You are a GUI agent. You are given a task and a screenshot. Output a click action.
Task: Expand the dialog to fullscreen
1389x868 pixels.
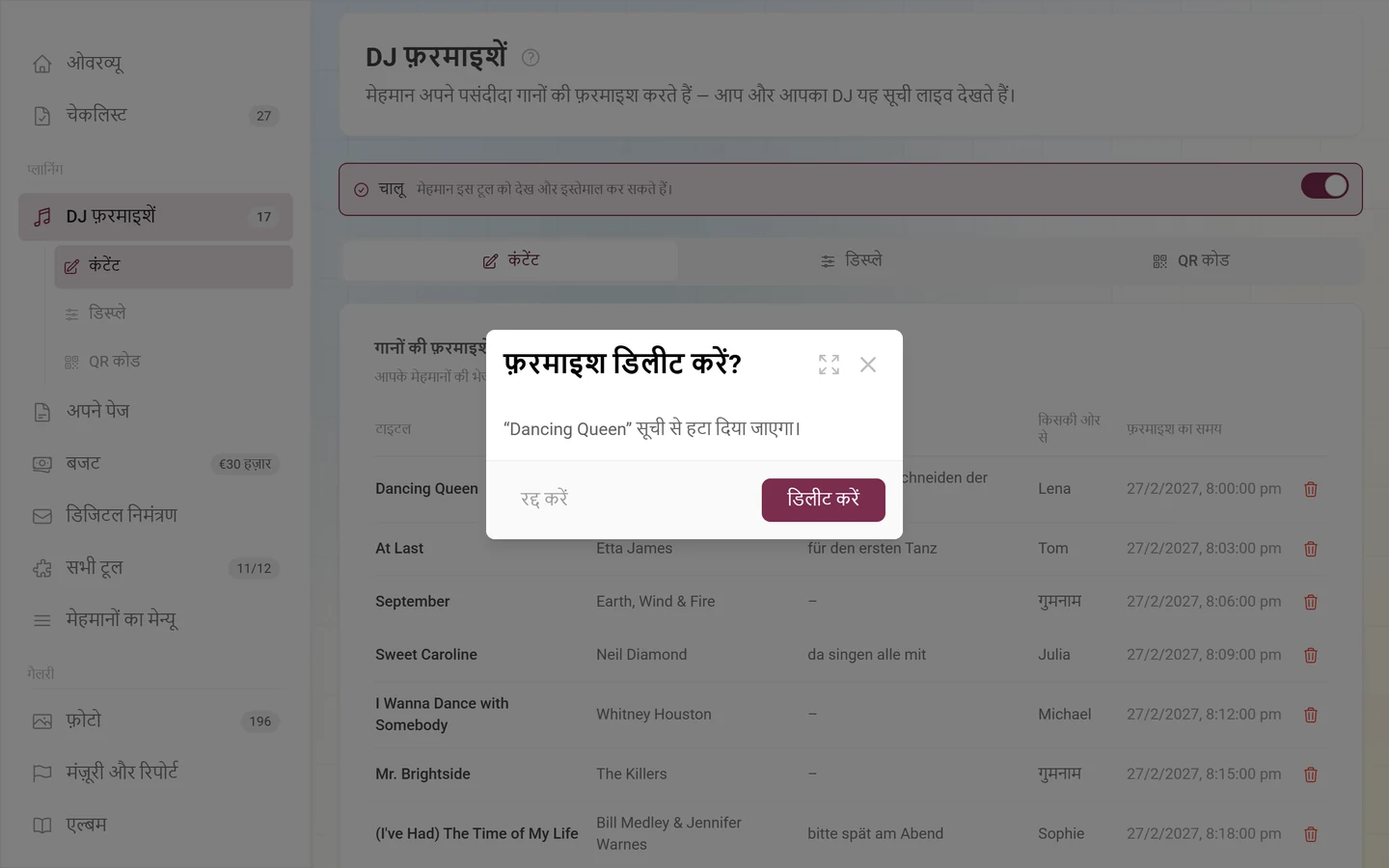[829, 365]
